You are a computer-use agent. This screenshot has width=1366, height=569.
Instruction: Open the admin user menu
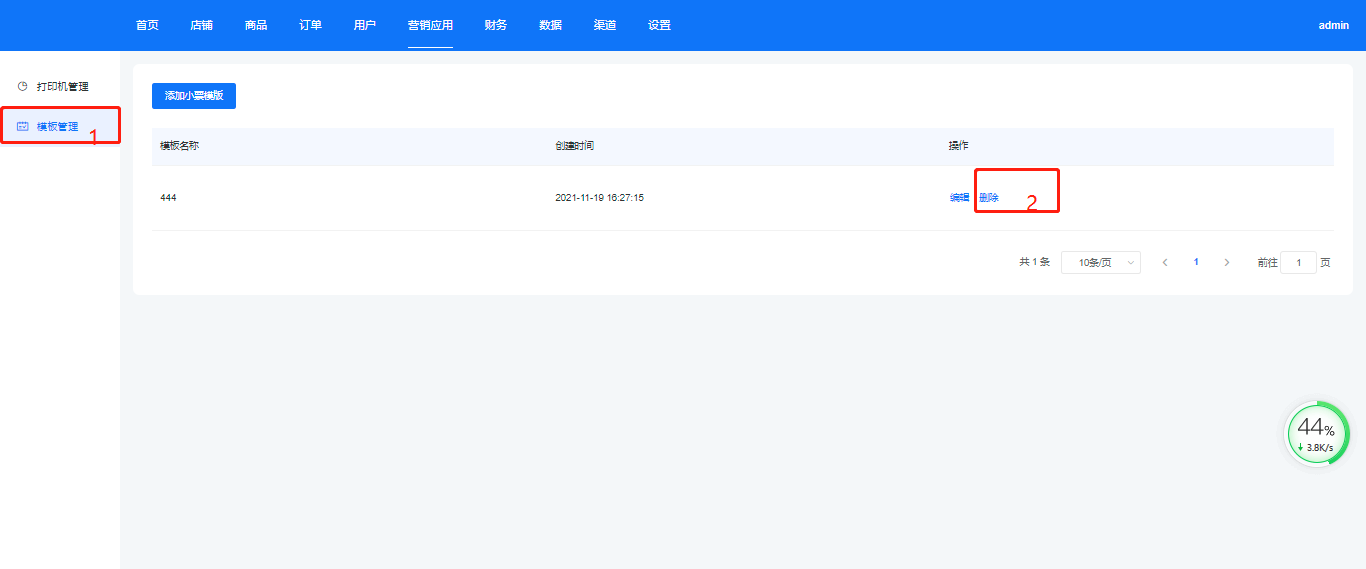tap(1333, 25)
